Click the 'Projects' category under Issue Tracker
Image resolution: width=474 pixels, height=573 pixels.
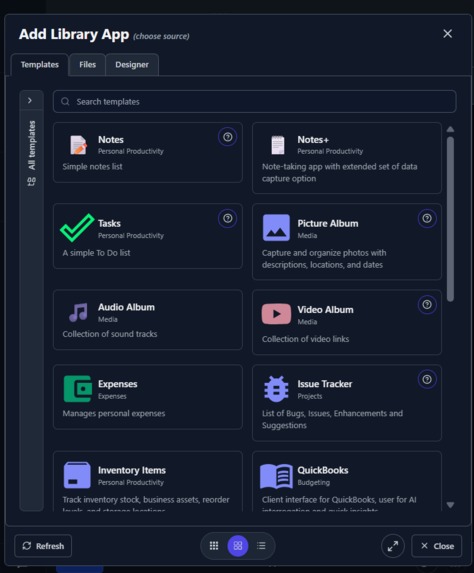310,396
